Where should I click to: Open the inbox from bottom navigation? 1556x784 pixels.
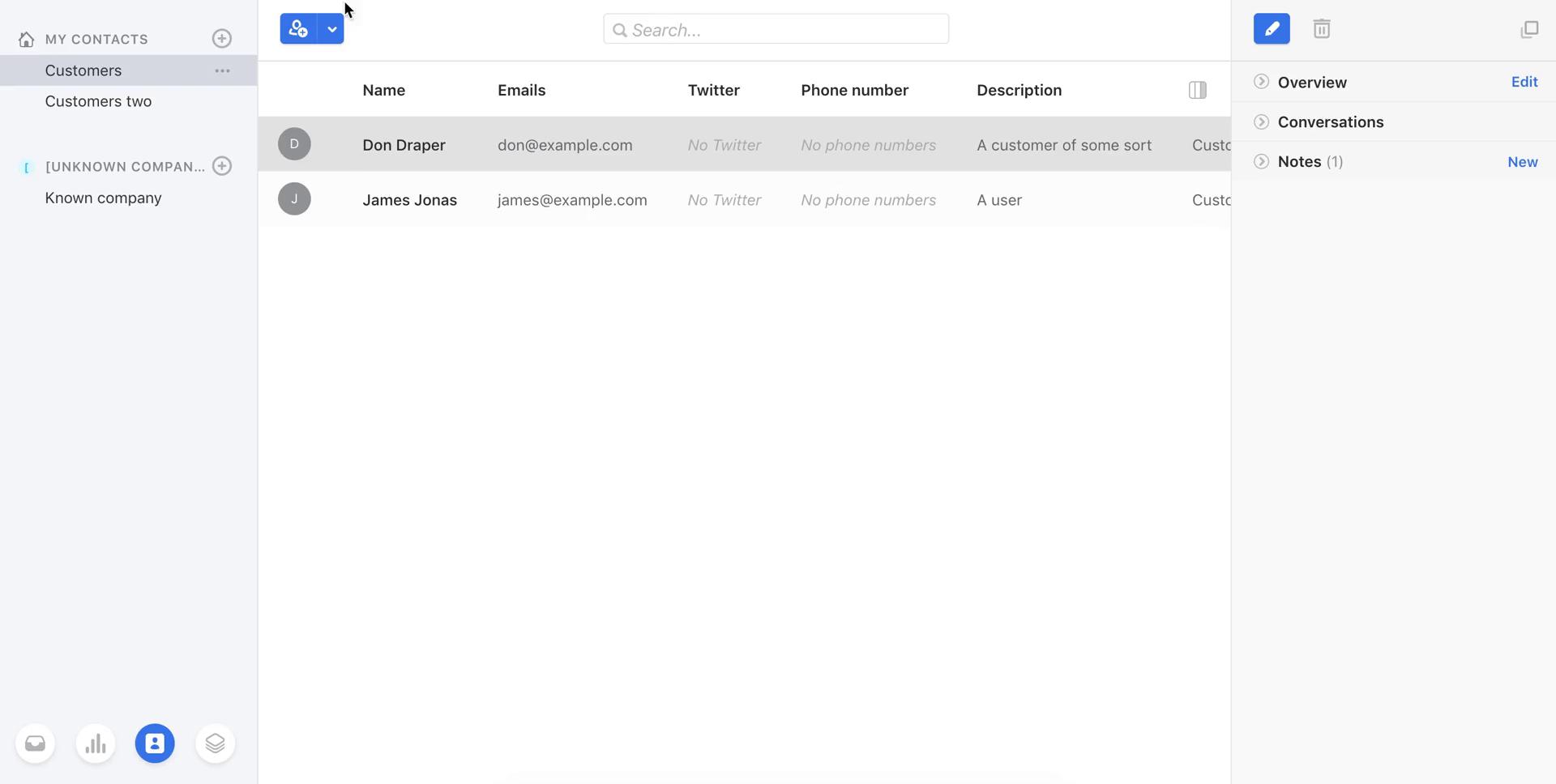coord(35,744)
